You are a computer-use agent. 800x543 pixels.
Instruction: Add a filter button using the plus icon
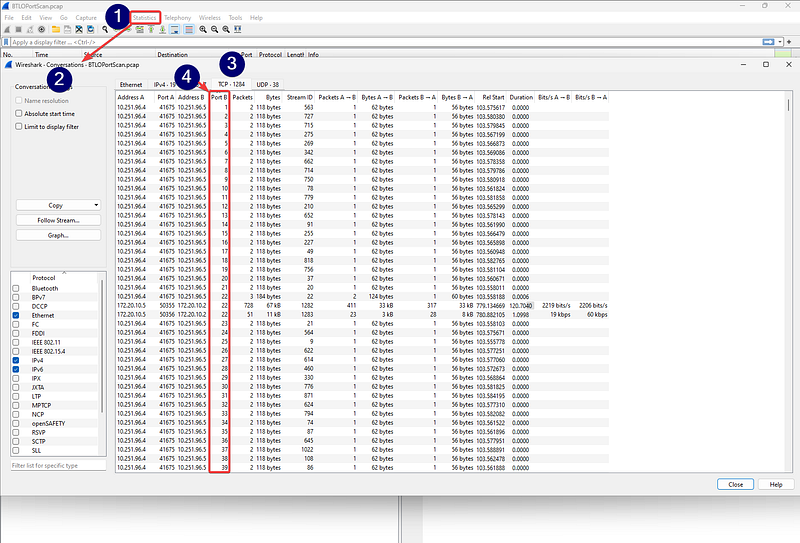[789, 42]
